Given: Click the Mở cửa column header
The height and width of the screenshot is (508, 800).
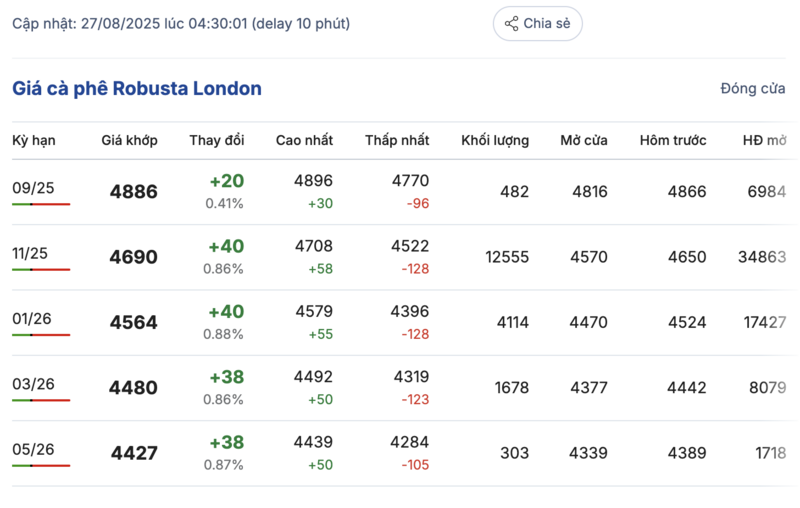Looking at the screenshot, I should pos(584,140).
